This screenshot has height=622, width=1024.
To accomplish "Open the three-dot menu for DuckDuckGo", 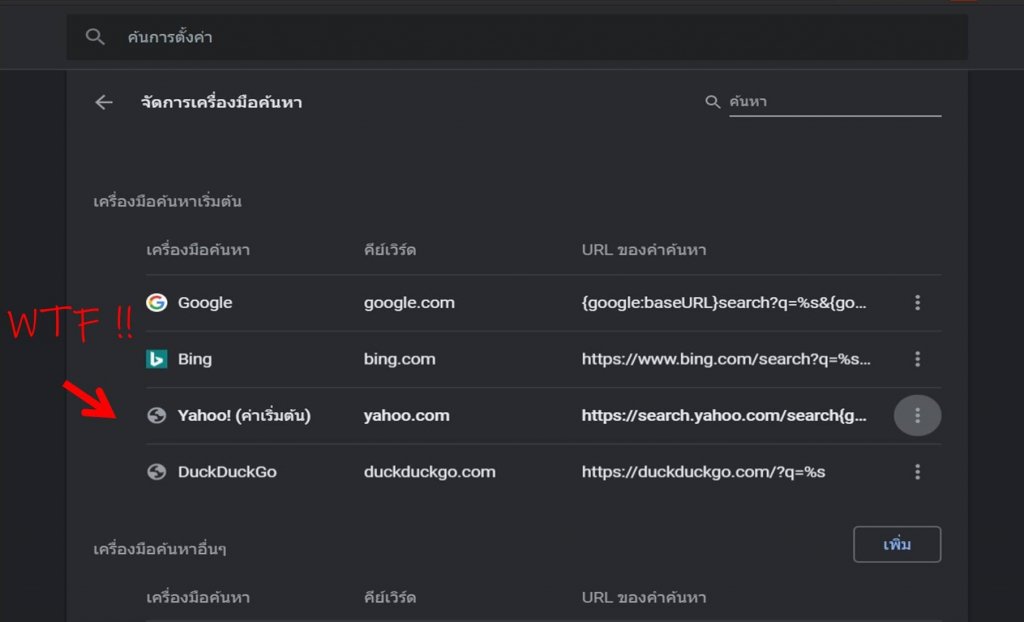I will tap(918, 472).
